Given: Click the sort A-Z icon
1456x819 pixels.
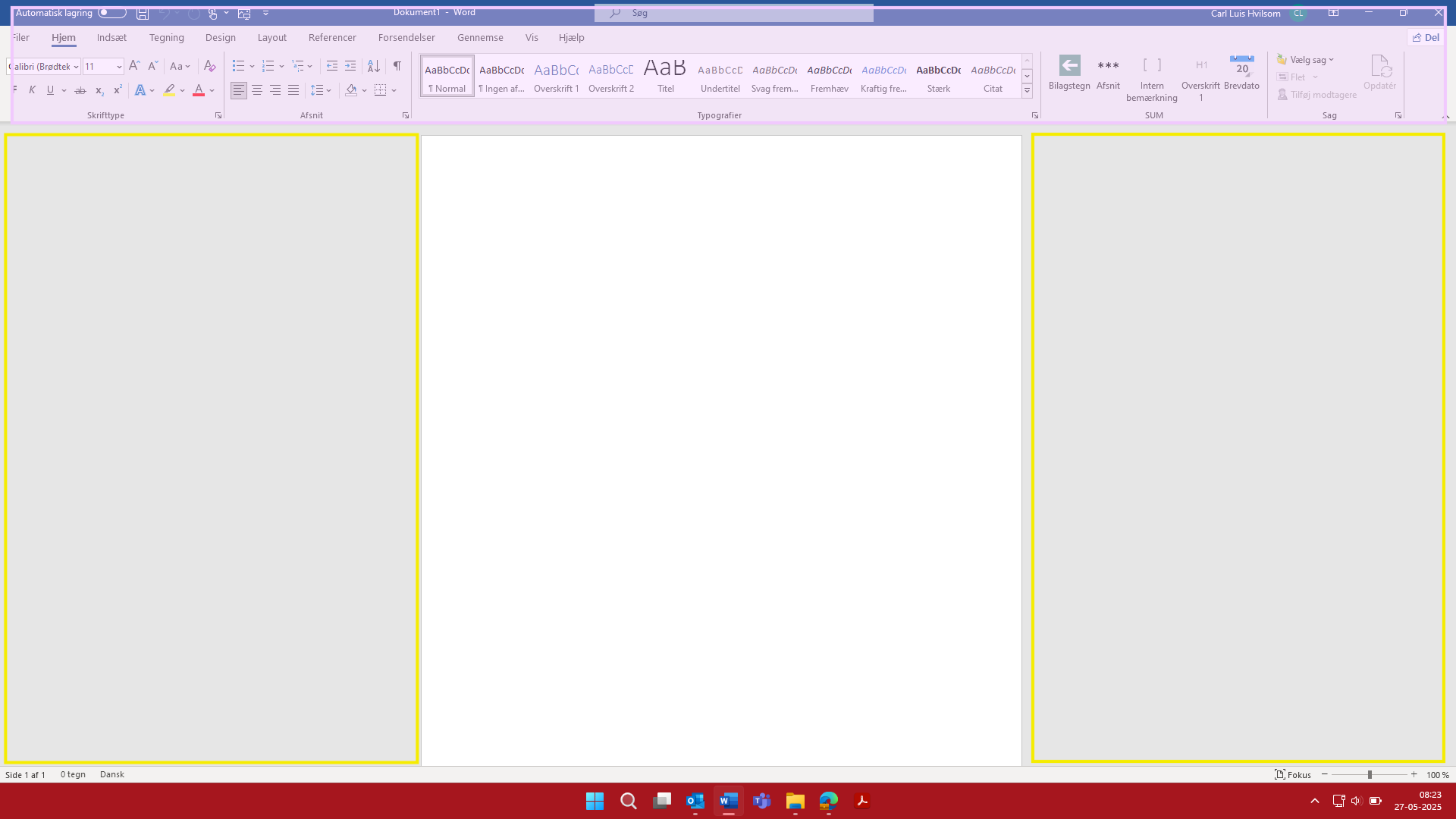Looking at the screenshot, I should (373, 67).
